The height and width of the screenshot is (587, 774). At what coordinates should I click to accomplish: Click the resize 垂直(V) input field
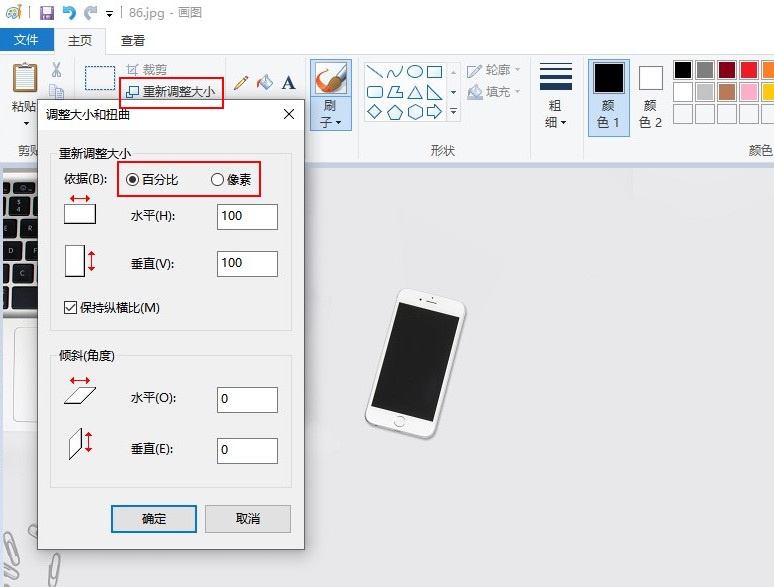click(247, 264)
